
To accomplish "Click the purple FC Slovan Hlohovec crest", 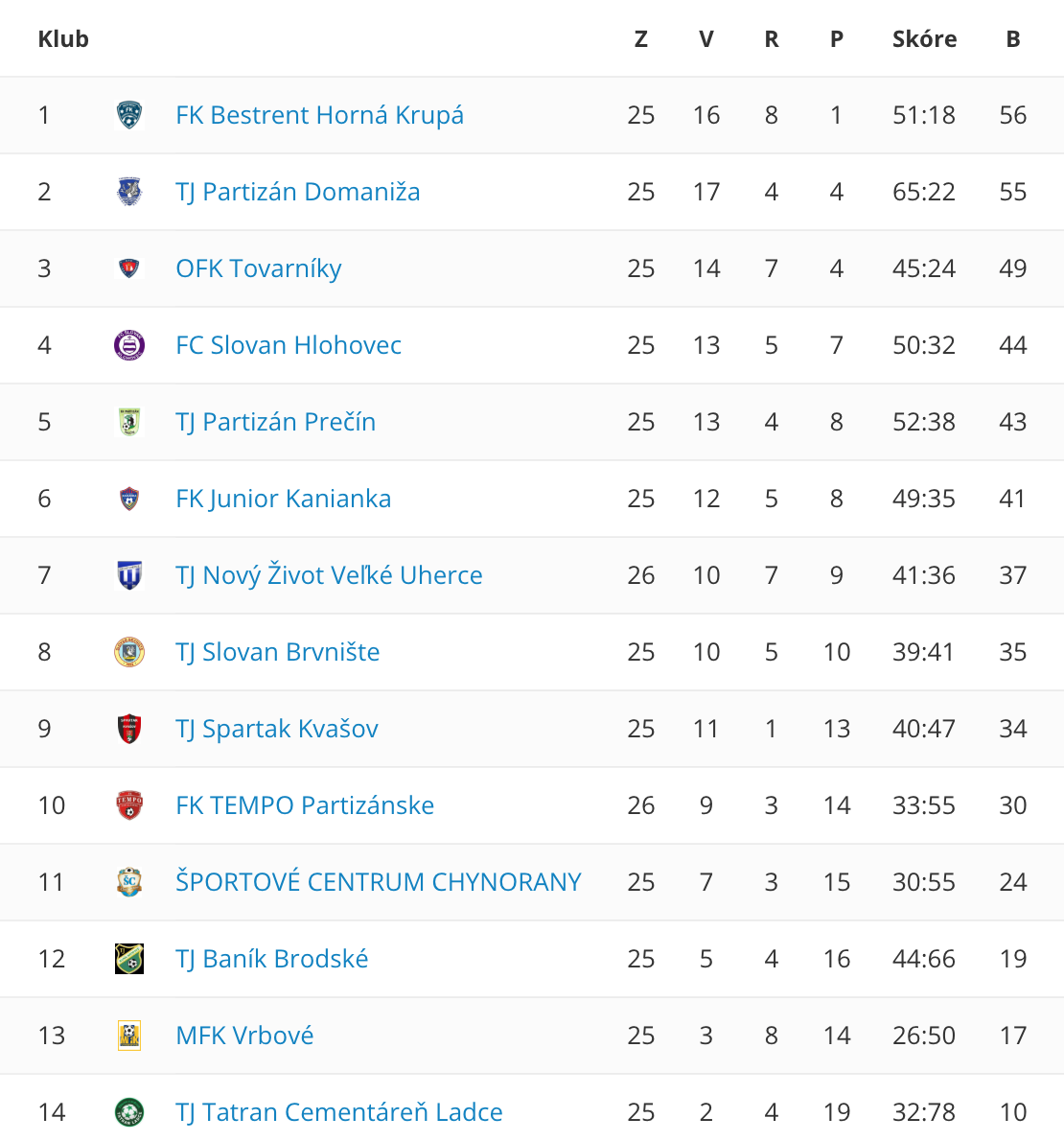I will (129, 345).
